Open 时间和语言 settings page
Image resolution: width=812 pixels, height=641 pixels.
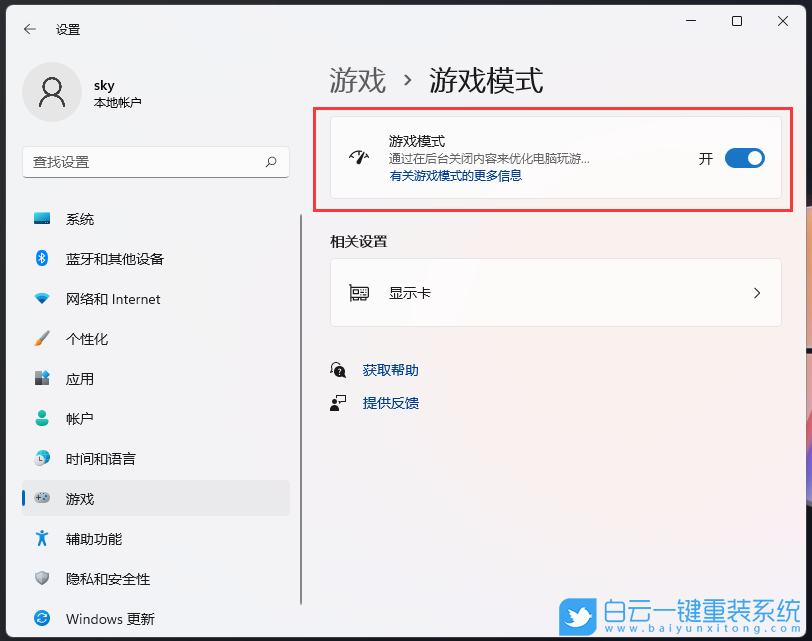coord(40,459)
